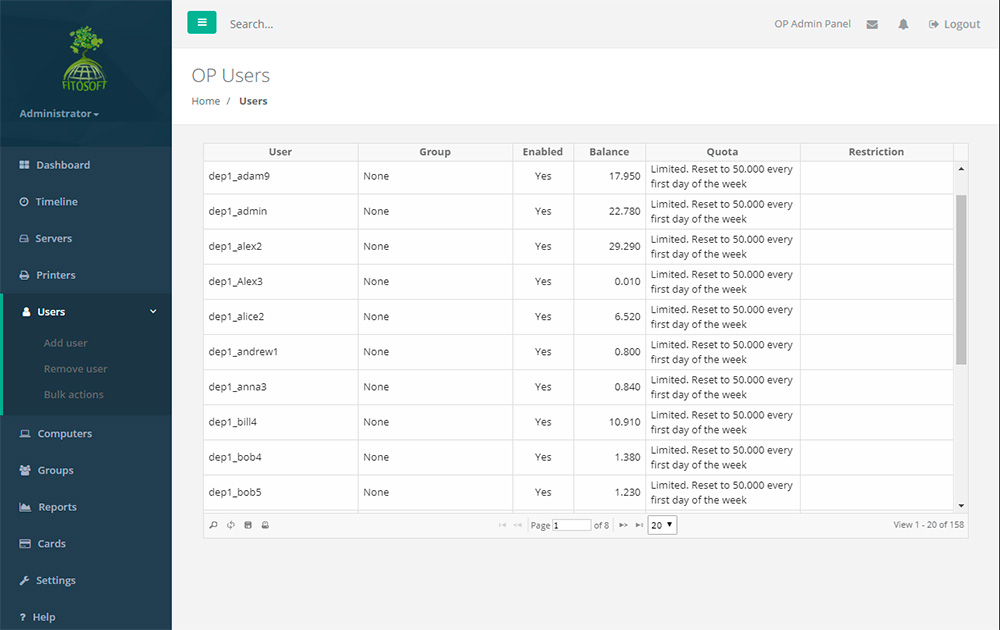The image size is (1000, 630).
Task: Open notifications bell icon
Action: pos(903,24)
